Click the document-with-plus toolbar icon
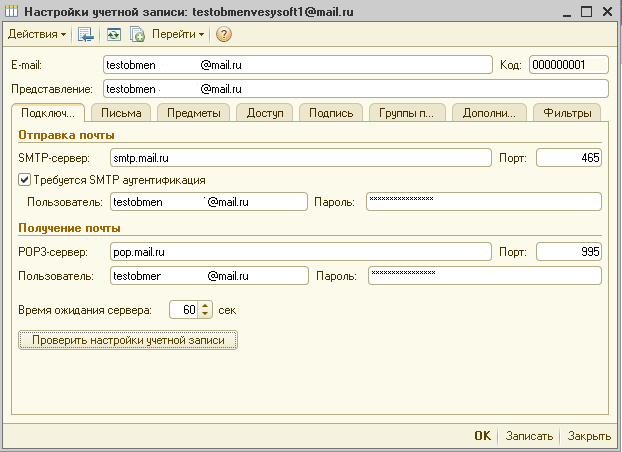Viewport: 622px width, 452px height. (137, 34)
